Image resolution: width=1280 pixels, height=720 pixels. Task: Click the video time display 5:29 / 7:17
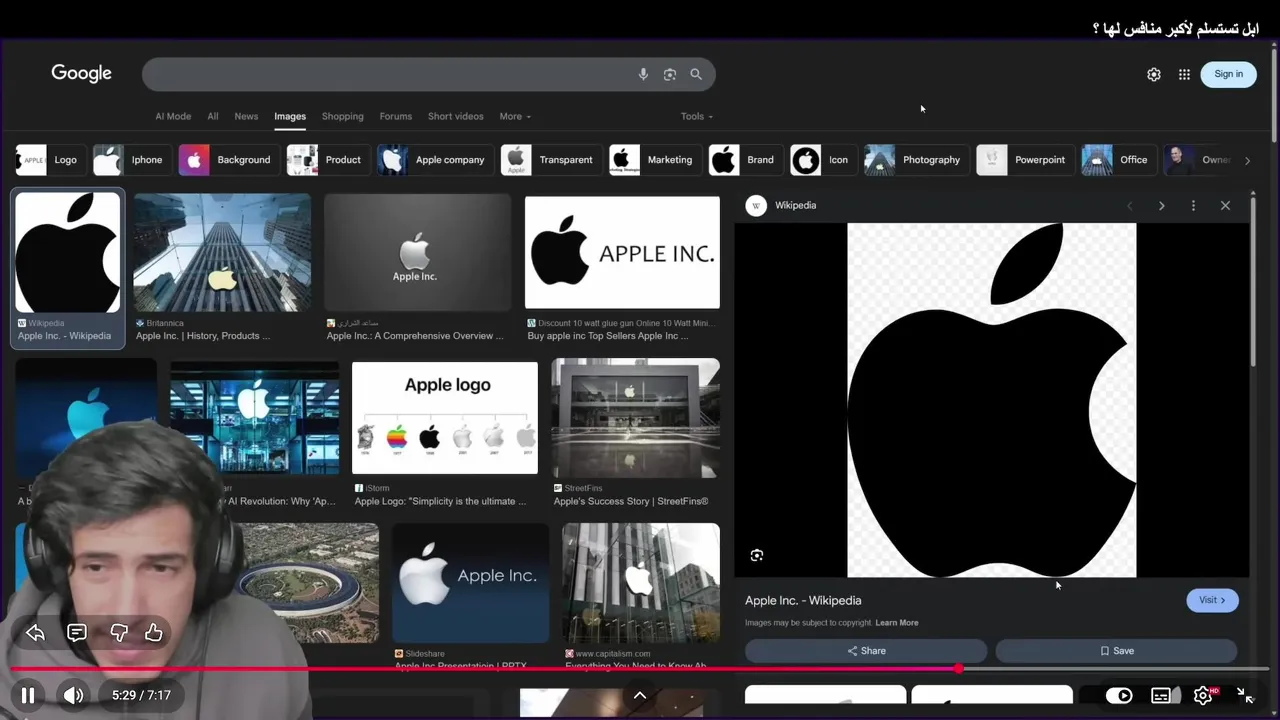point(141,695)
